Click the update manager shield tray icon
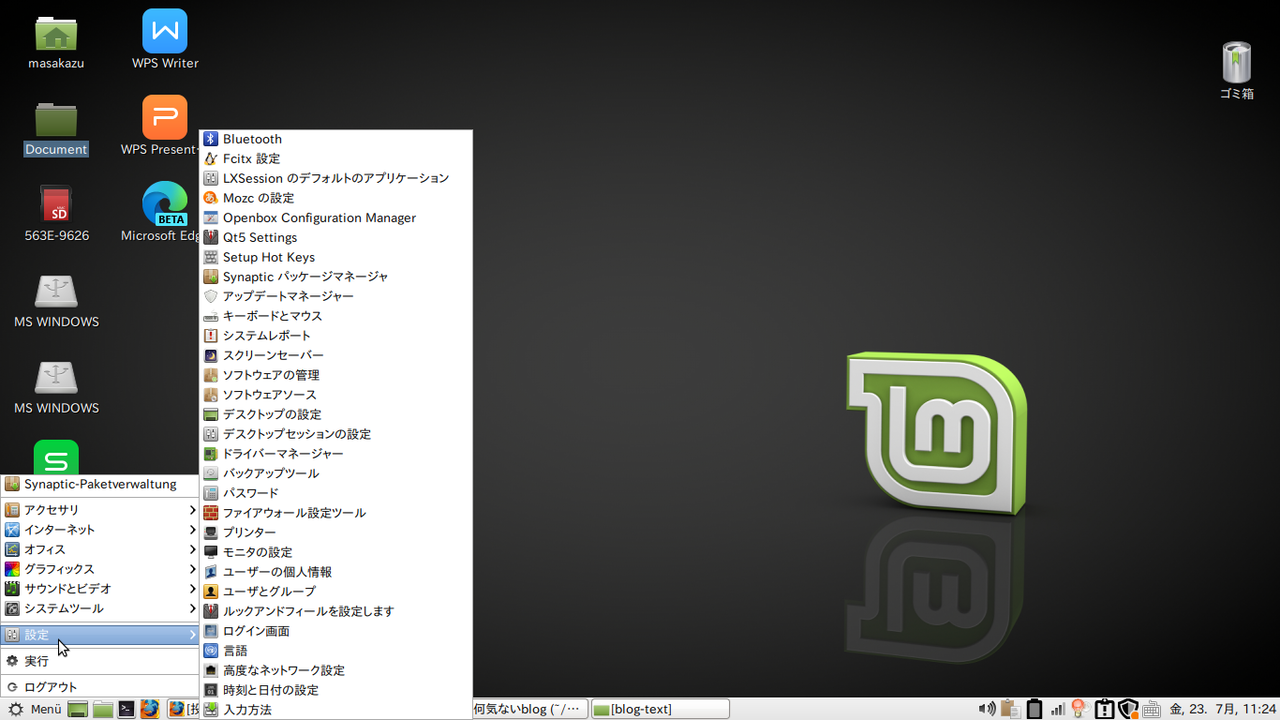The image size is (1280, 720). coord(1128,709)
